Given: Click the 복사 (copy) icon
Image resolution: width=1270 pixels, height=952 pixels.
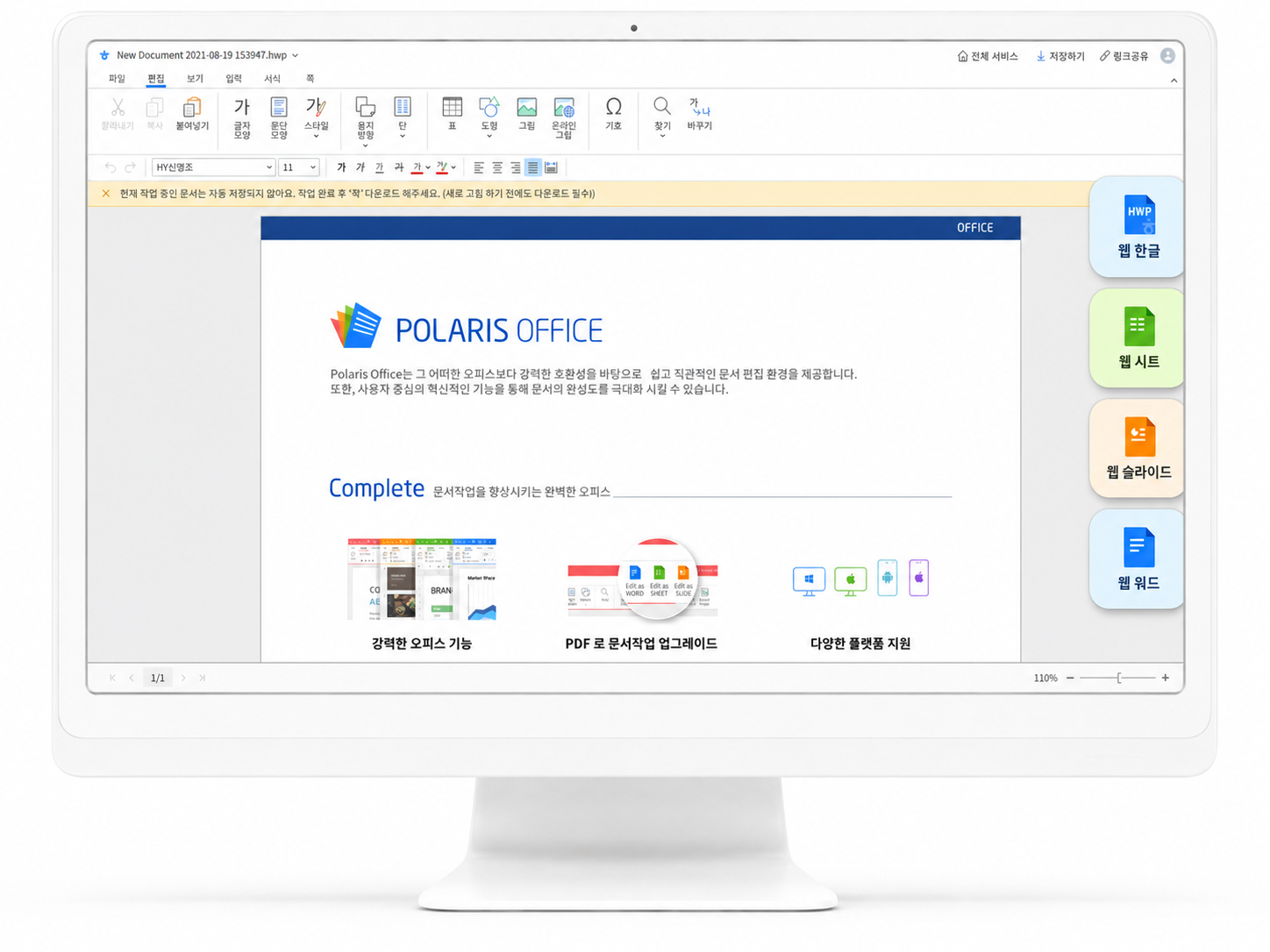Looking at the screenshot, I should tap(154, 109).
